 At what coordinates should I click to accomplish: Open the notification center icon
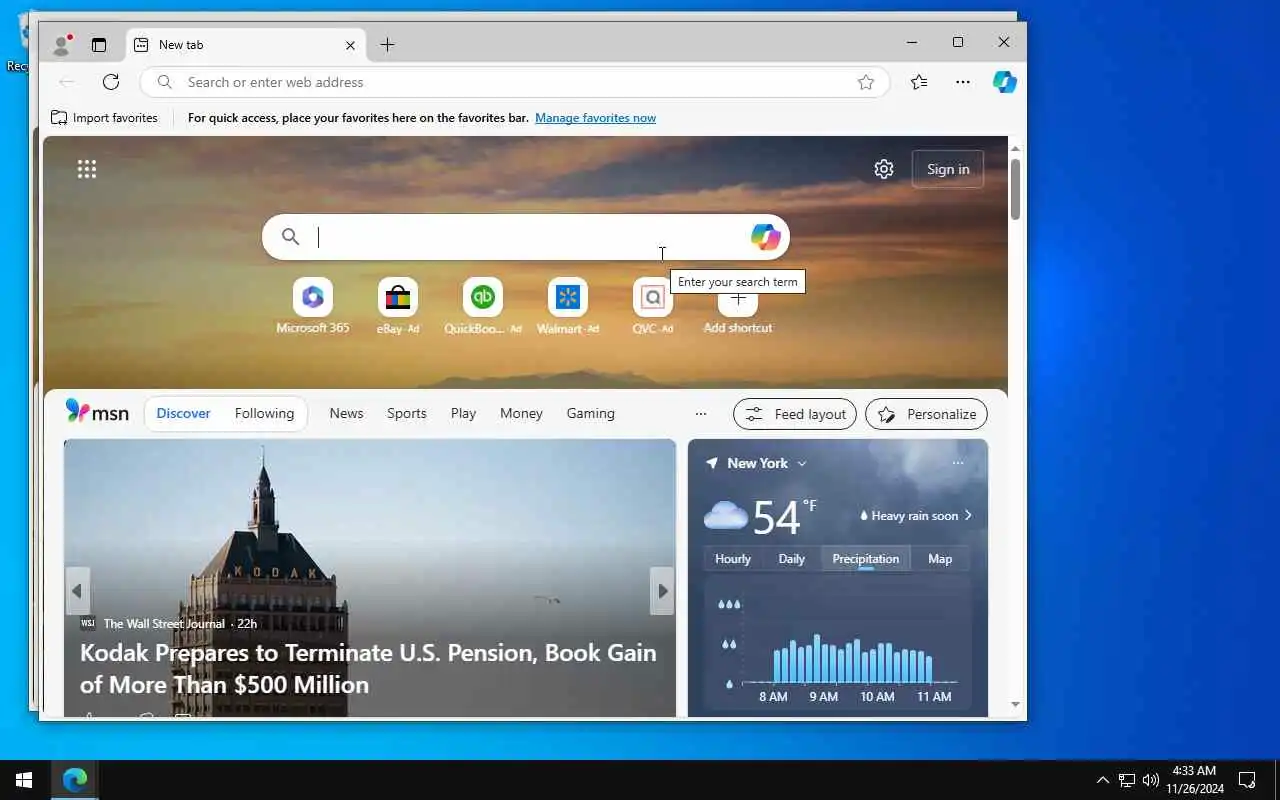click(x=1247, y=780)
